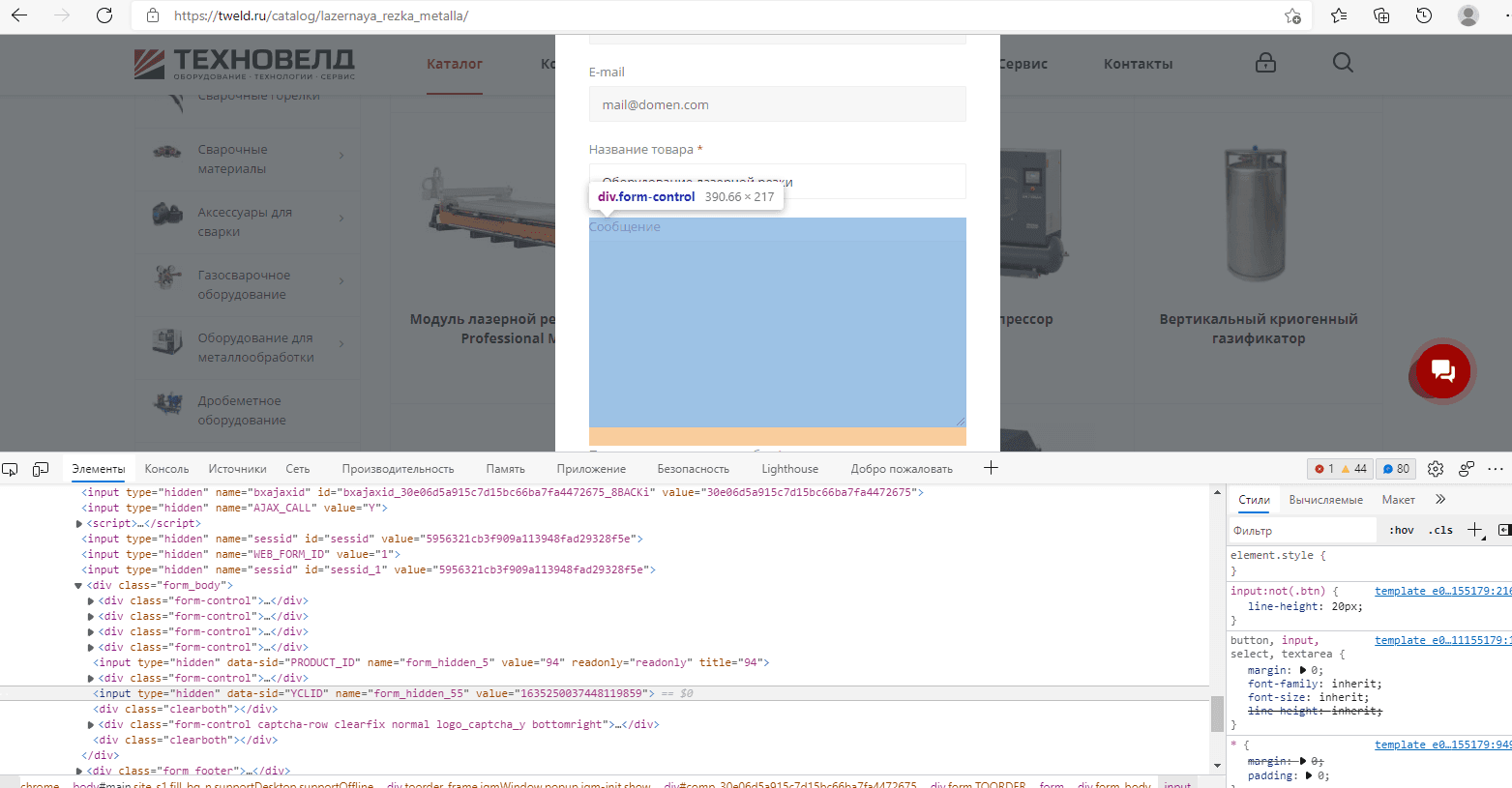Expand the form_footer div node
Image resolution: width=1512 pixels, height=788 pixels.
coord(79,772)
